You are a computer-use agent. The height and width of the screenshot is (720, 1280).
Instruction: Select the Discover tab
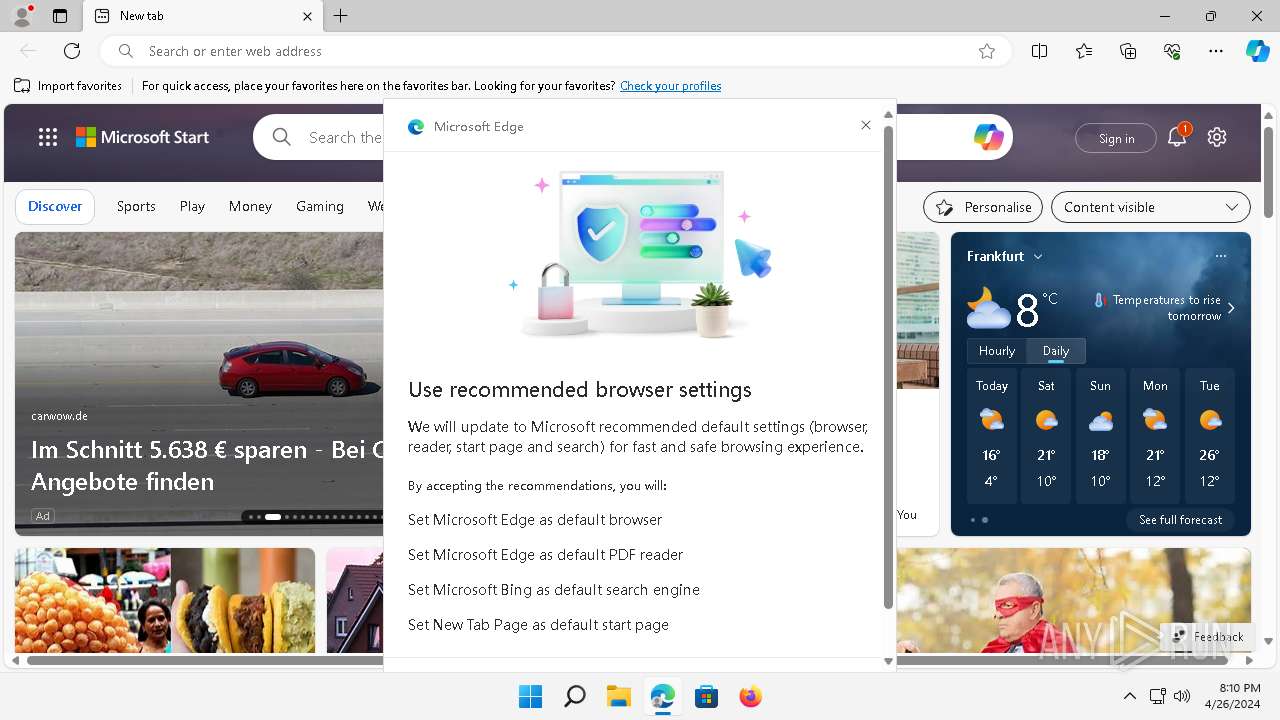click(55, 206)
